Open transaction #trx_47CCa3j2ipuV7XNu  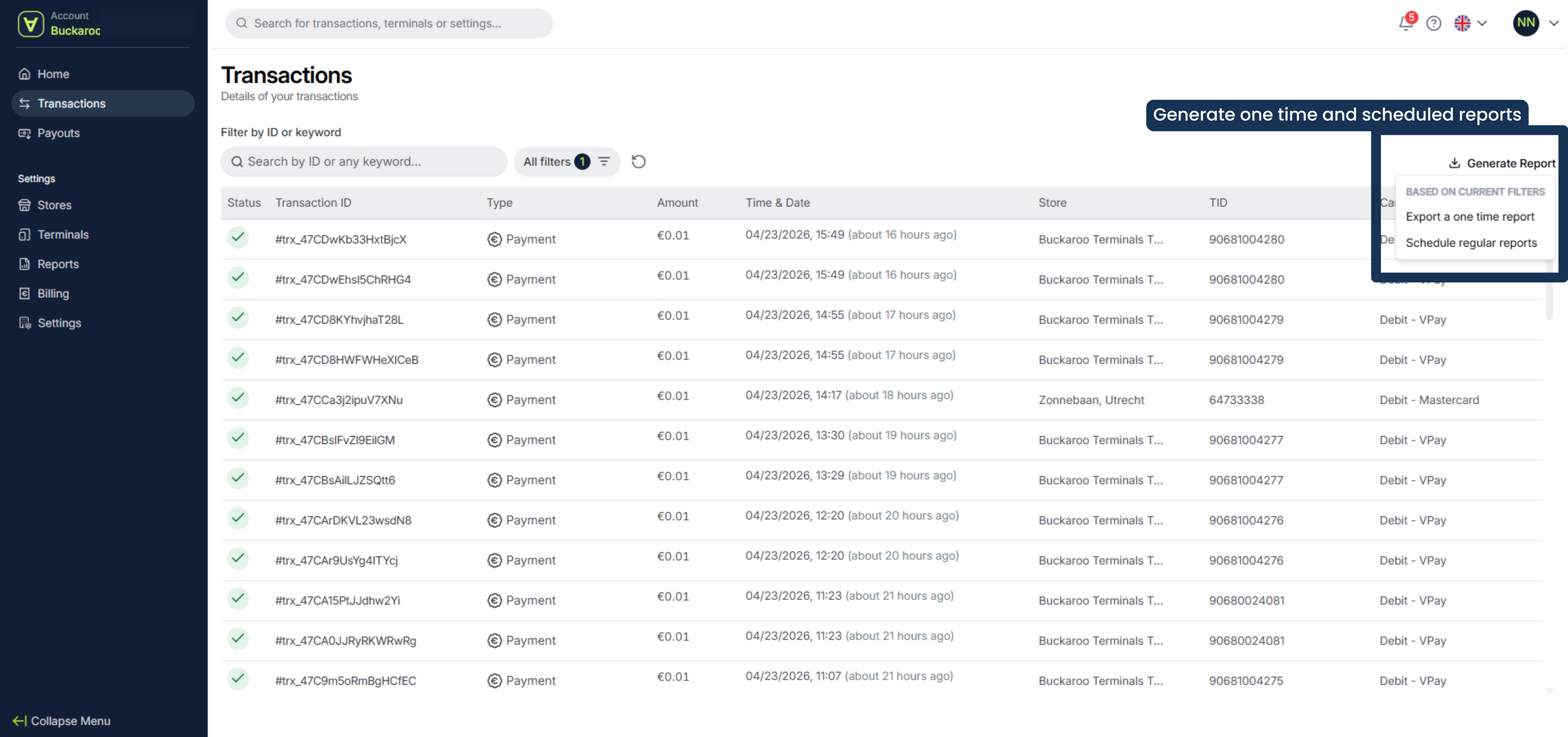tap(339, 400)
